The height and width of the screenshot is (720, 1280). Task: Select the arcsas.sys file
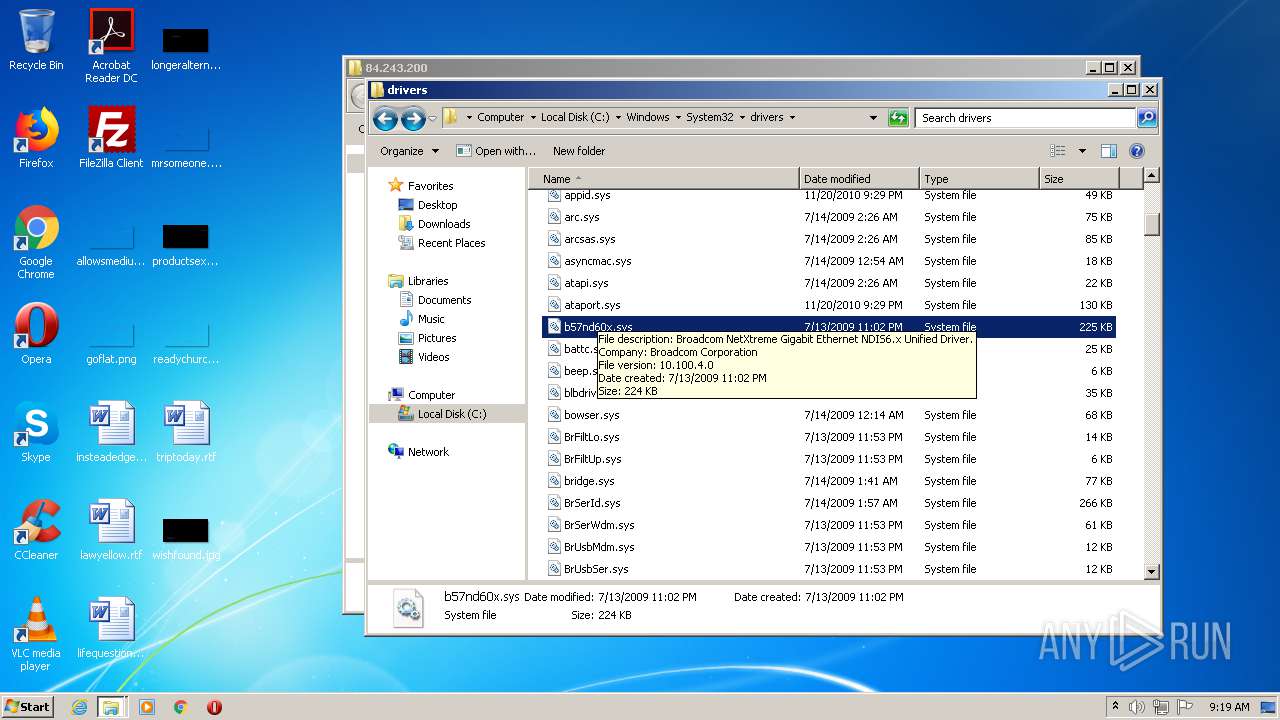point(589,239)
